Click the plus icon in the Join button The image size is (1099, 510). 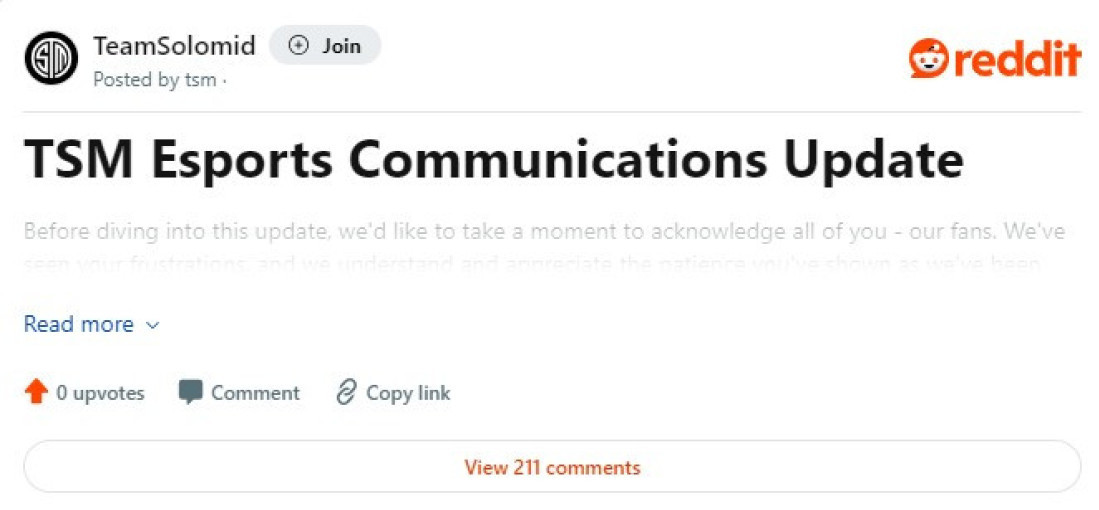click(298, 45)
